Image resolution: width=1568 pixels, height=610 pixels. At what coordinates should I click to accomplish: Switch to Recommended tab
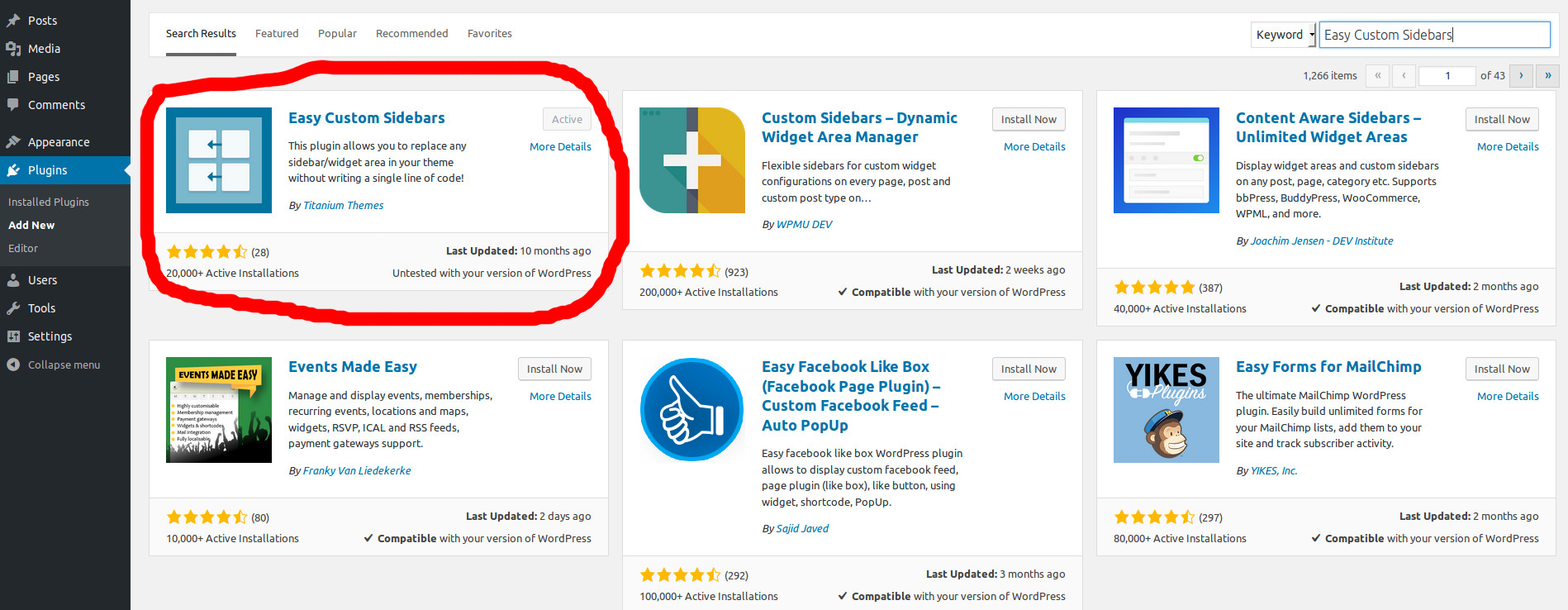[411, 34]
